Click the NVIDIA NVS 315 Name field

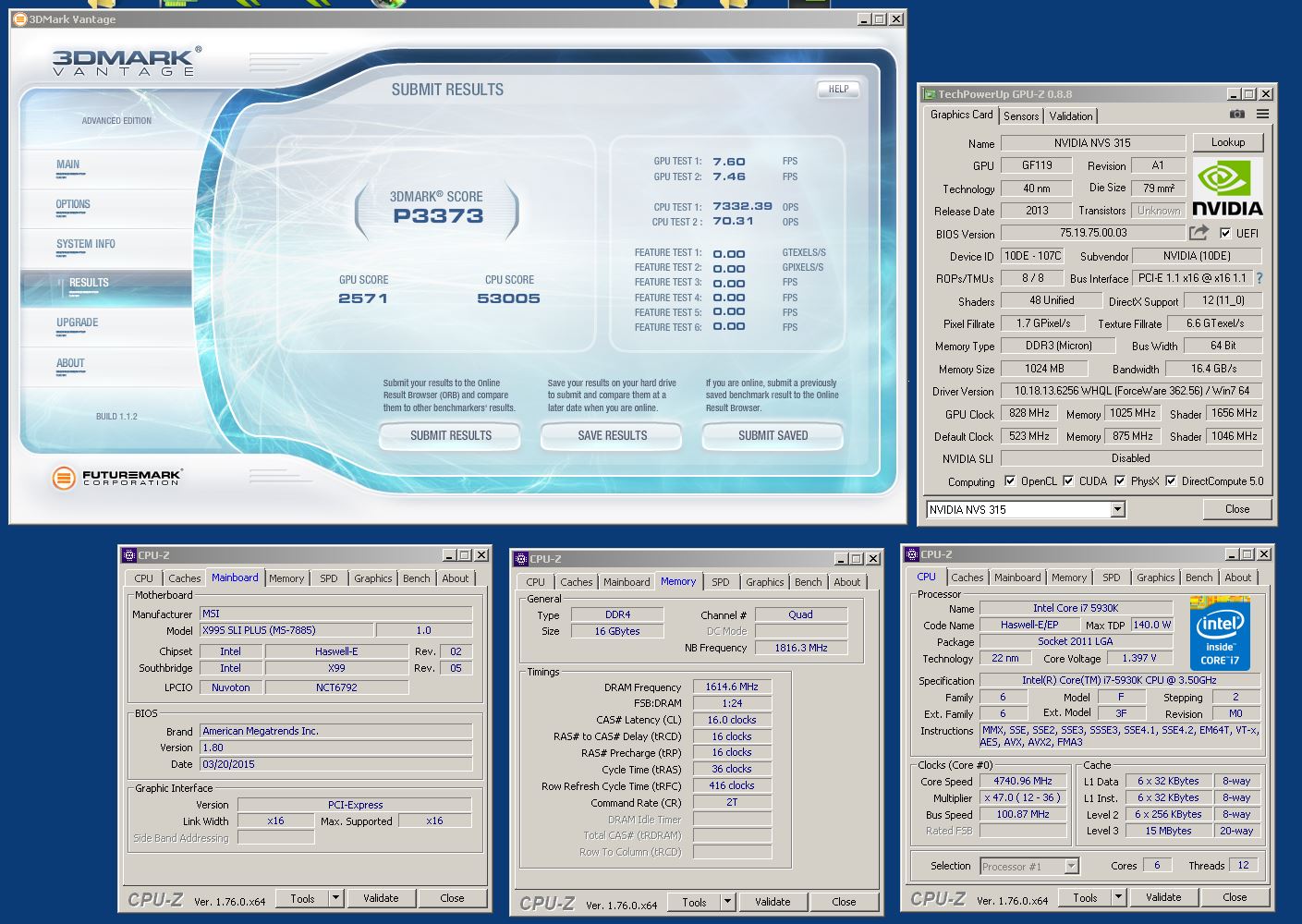[1093, 143]
